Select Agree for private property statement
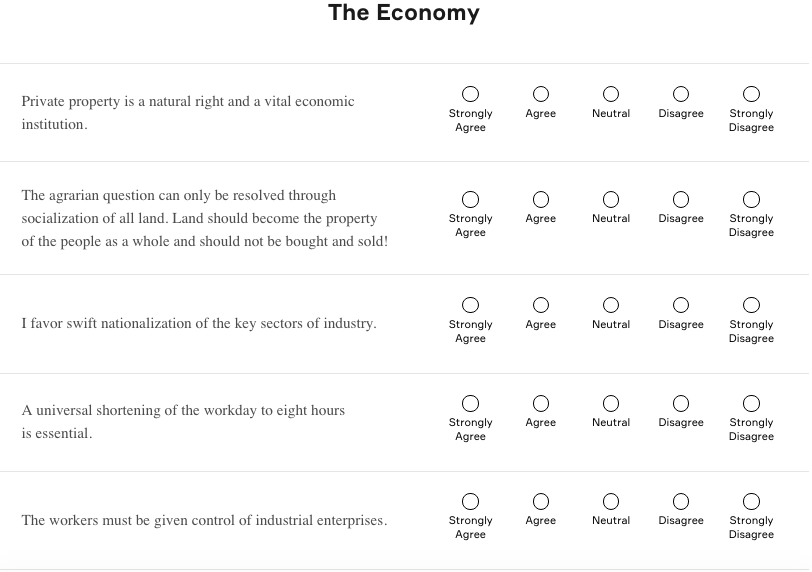 click(x=541, y=94)
